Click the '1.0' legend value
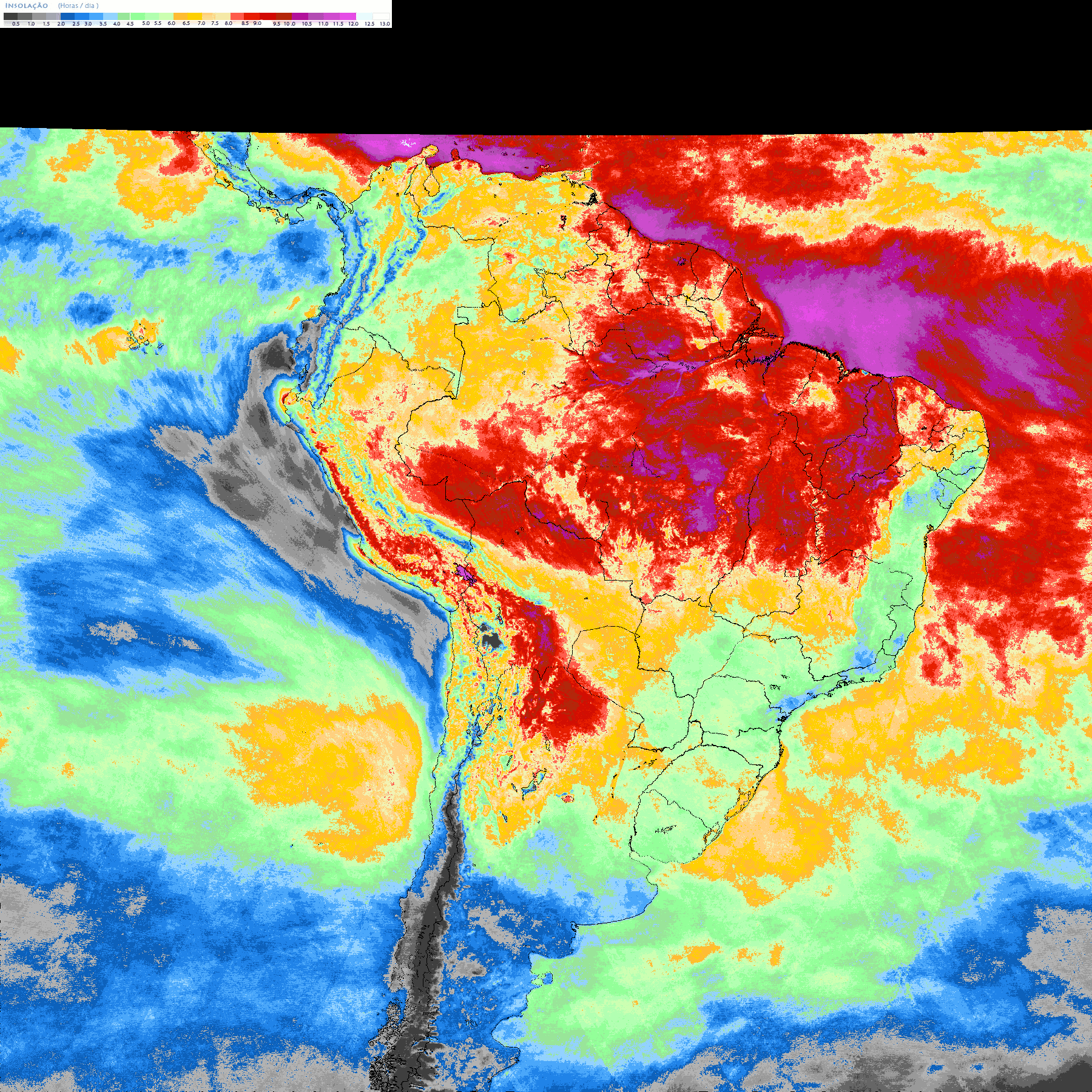The width and height of the screenshot is (1092, 1092). [31, 24]
